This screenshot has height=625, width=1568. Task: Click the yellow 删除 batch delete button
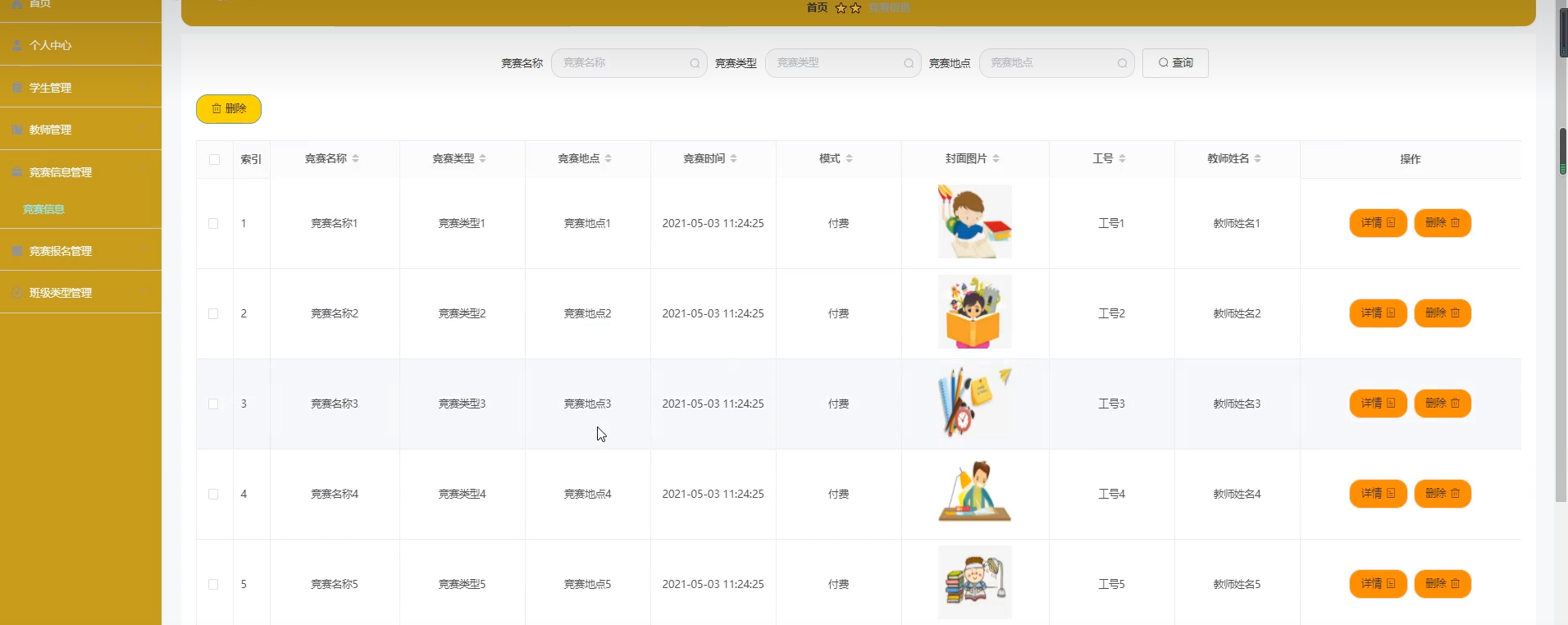(229, 109)
